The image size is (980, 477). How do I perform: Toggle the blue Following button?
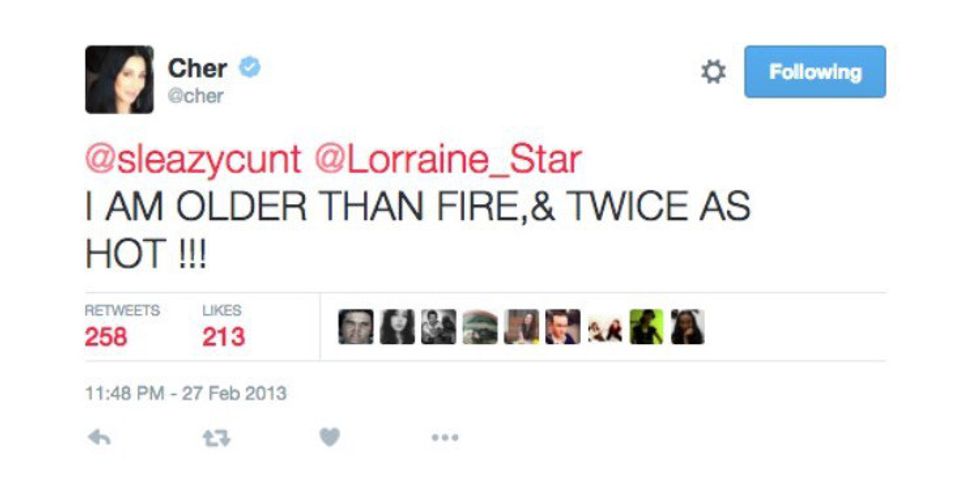(x=814, y=72)
